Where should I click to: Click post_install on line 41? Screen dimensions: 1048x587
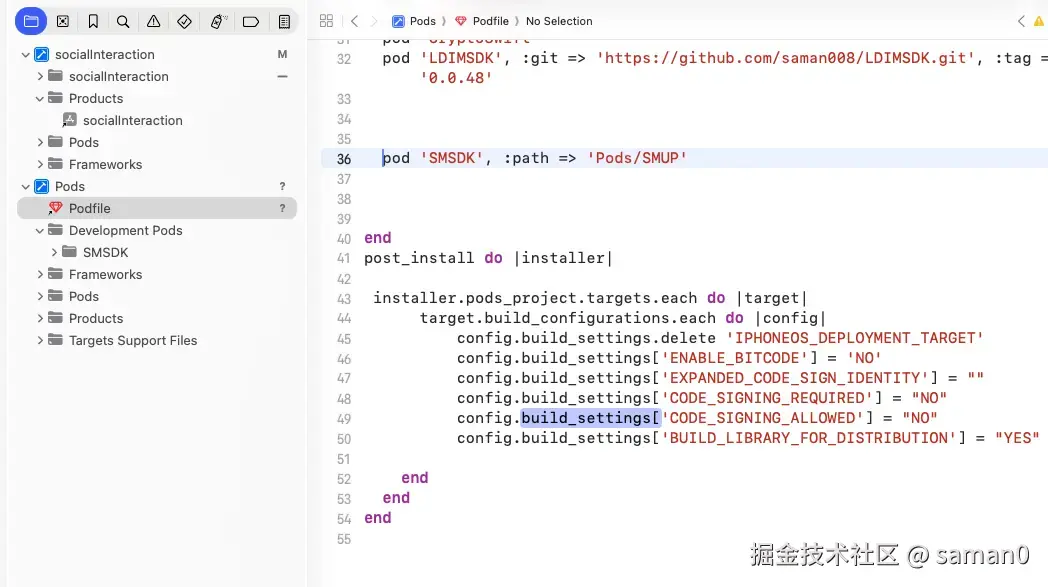pos(419,258)
